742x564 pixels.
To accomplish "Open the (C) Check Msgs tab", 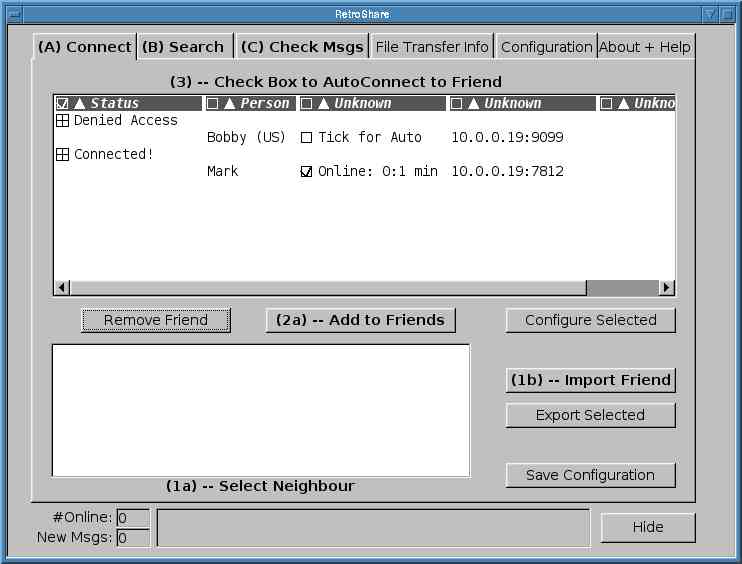I will 302,47.
